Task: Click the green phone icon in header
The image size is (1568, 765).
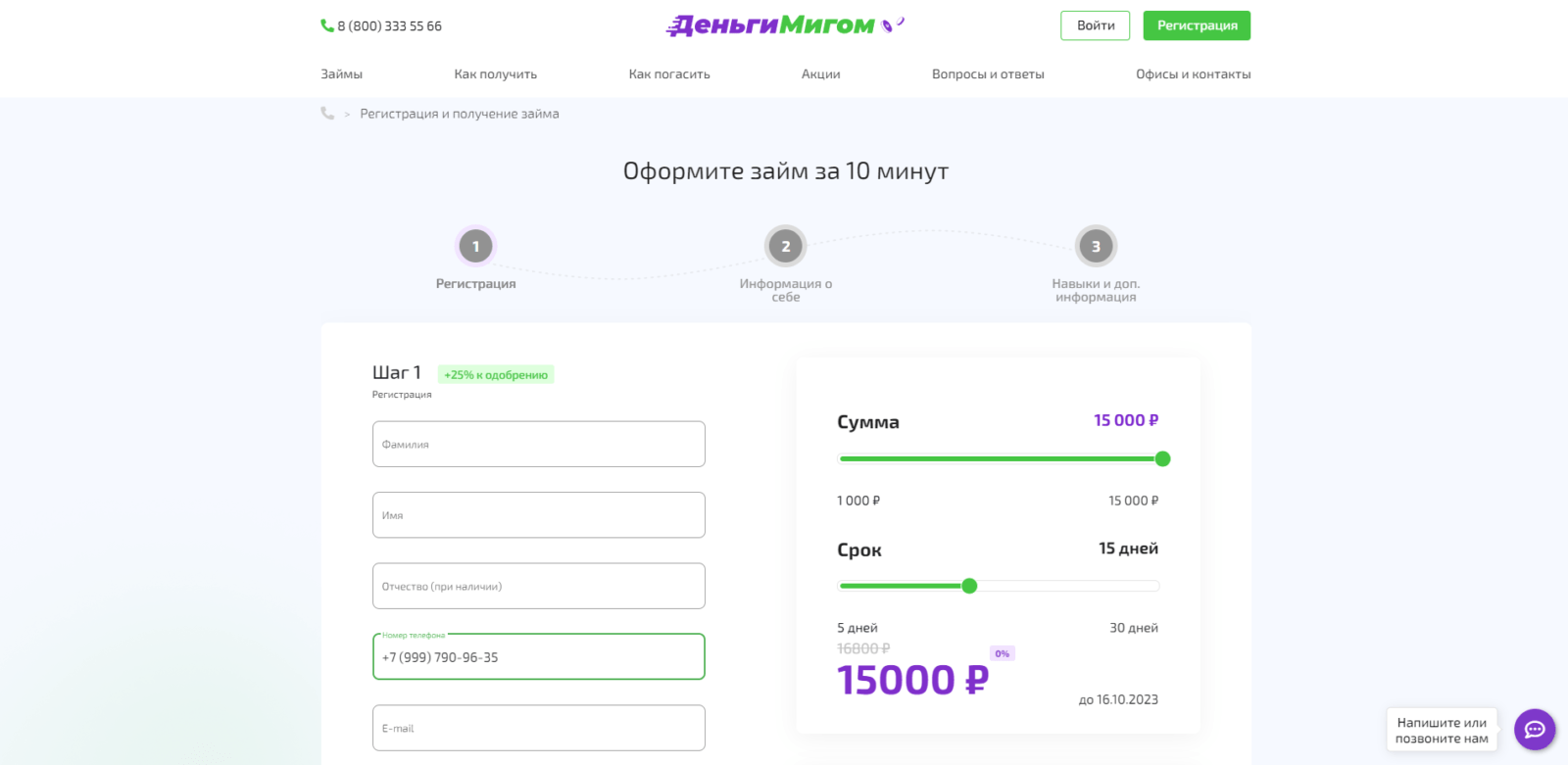Action: point(327,25)
